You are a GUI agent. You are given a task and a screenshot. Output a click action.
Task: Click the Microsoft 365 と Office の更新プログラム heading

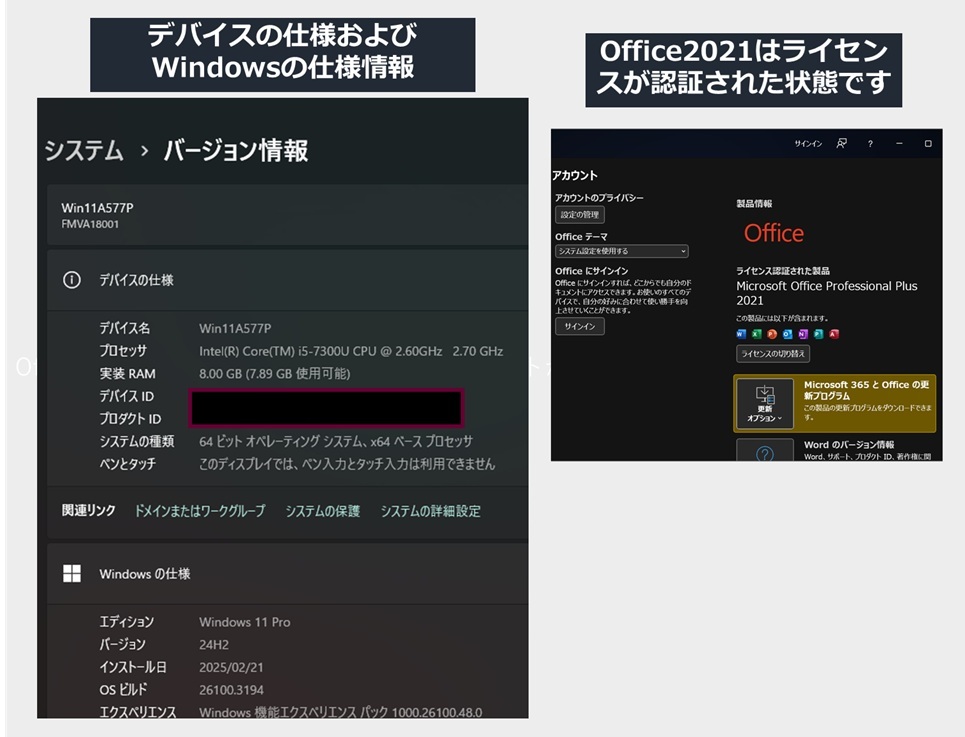click(867, 390)
